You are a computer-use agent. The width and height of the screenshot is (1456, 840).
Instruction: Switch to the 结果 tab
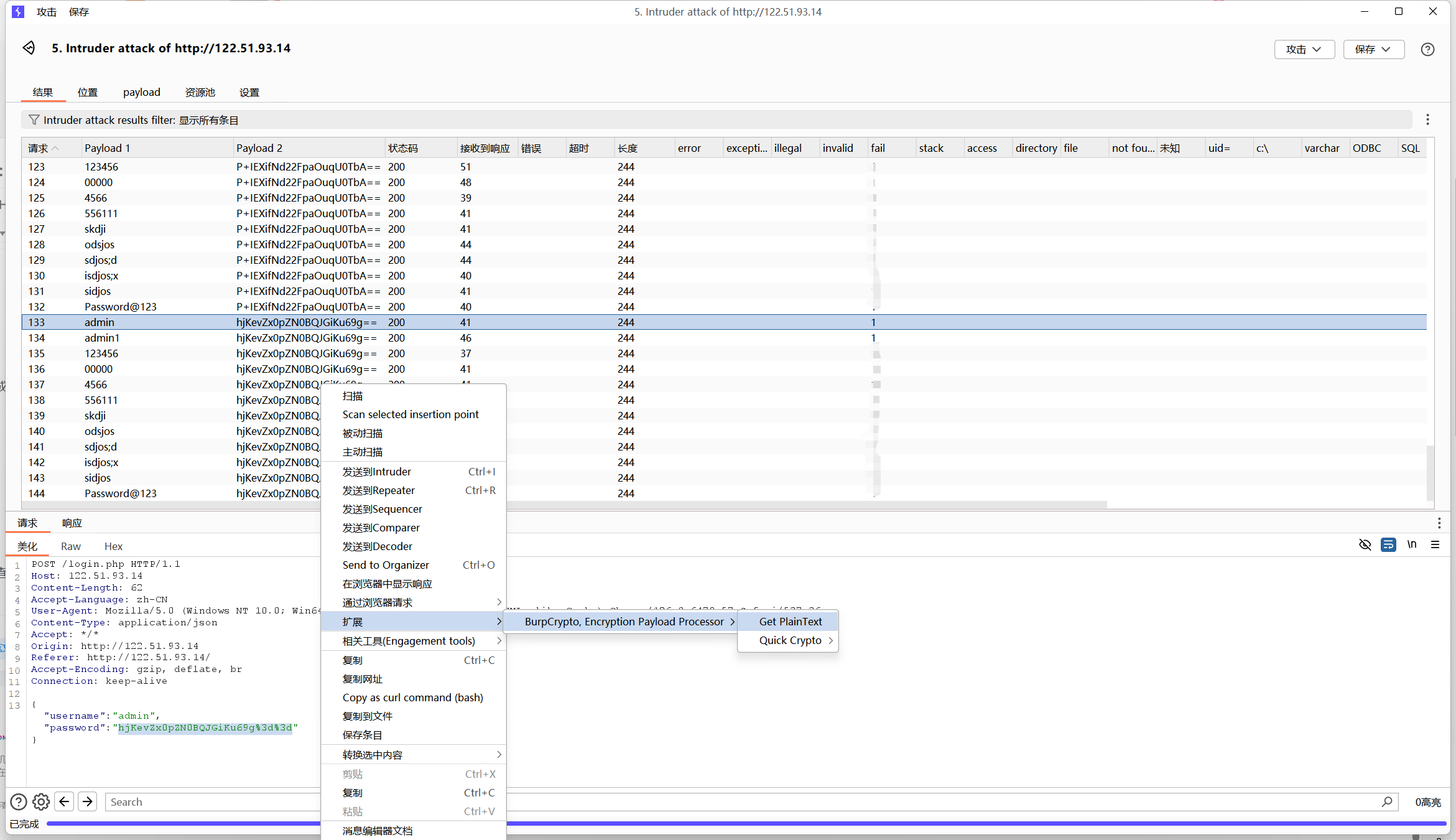click(43, 92)
